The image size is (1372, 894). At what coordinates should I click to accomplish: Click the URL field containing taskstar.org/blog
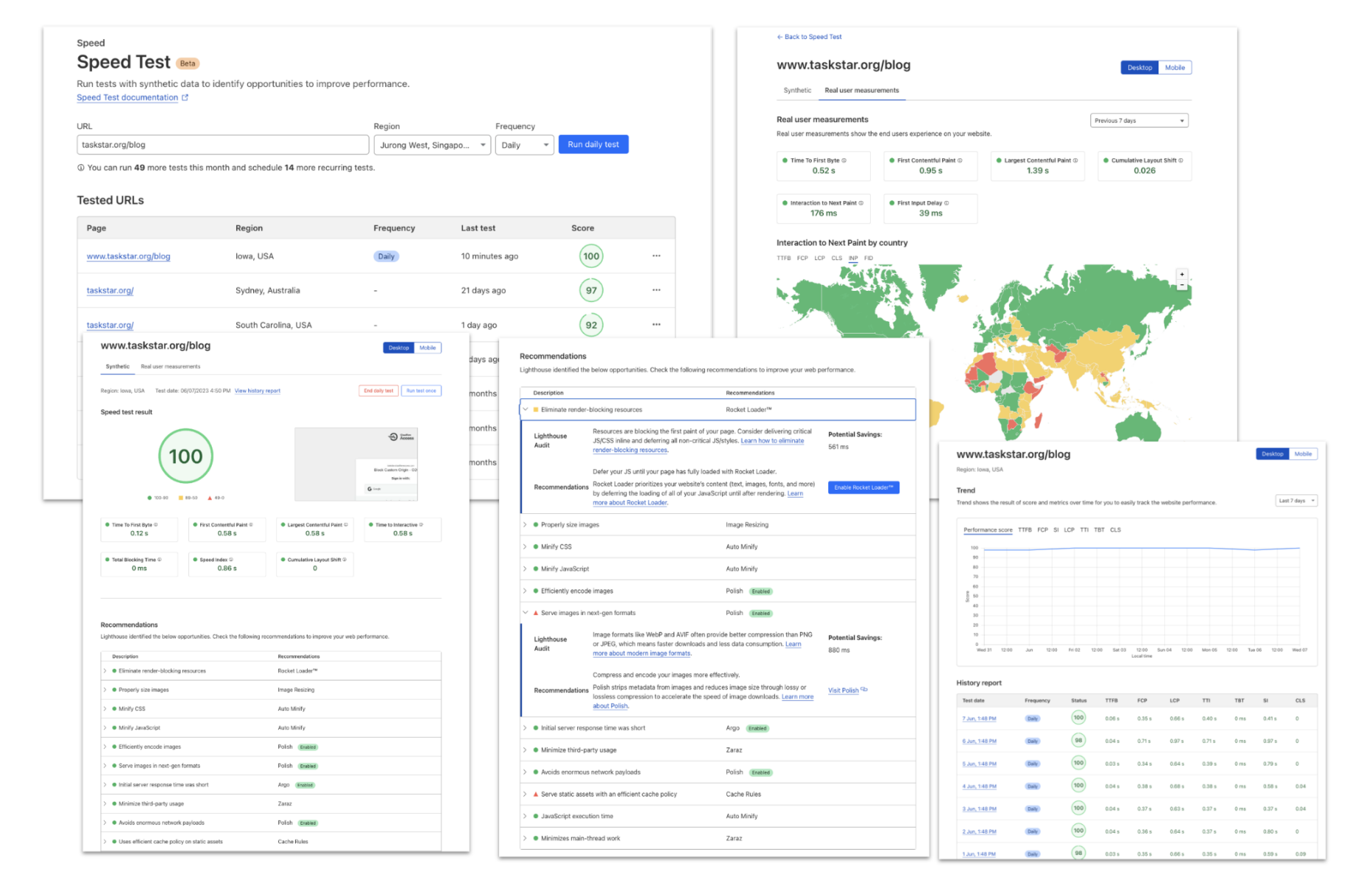(222, 145)
